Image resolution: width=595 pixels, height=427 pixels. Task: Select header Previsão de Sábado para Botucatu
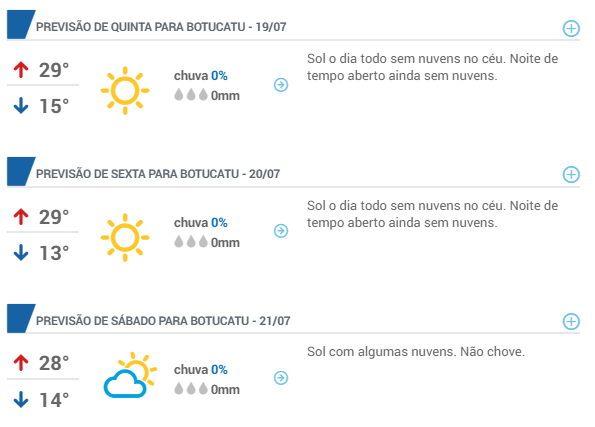[163, 321]
